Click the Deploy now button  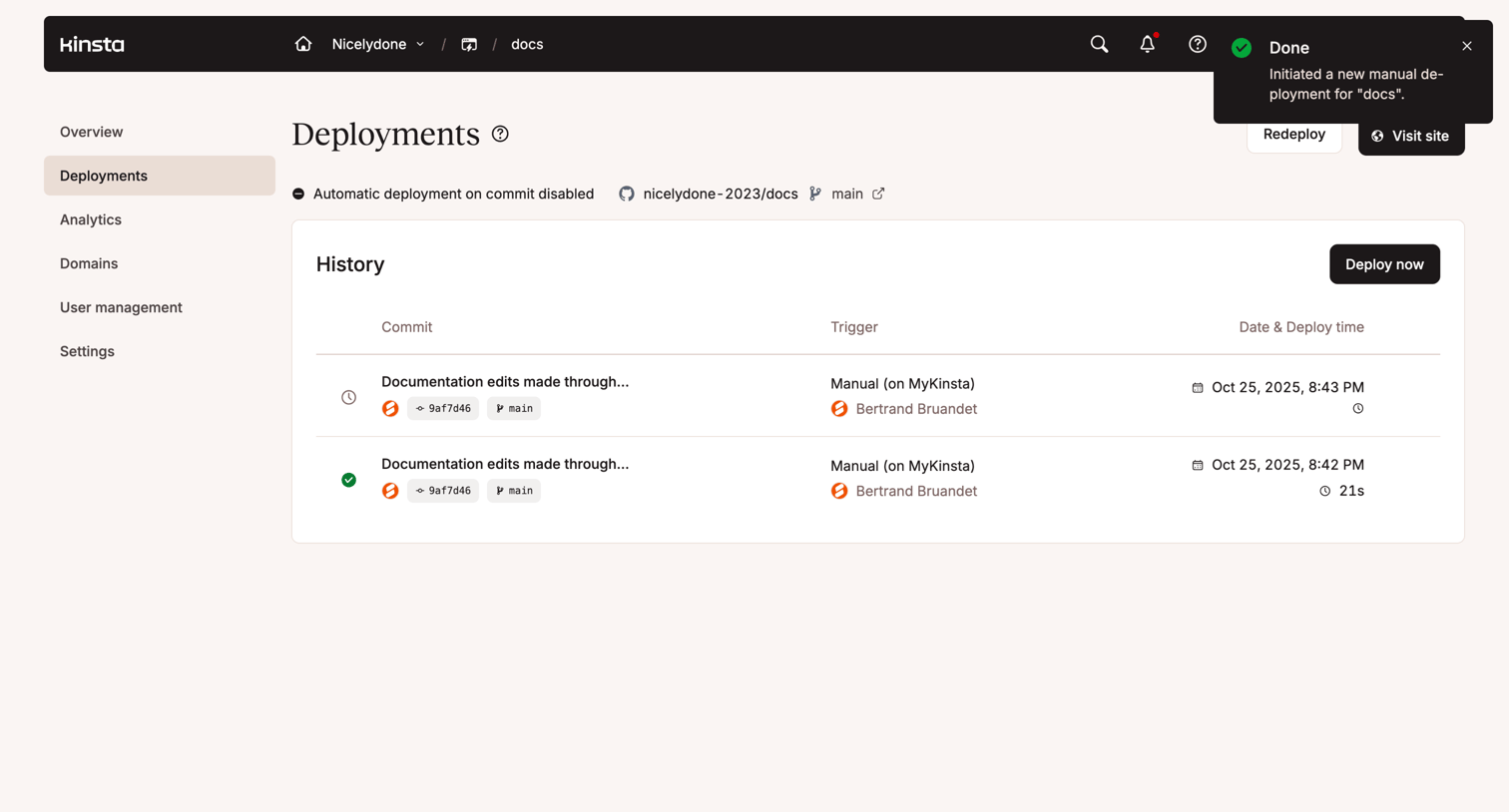[1384, 264]
